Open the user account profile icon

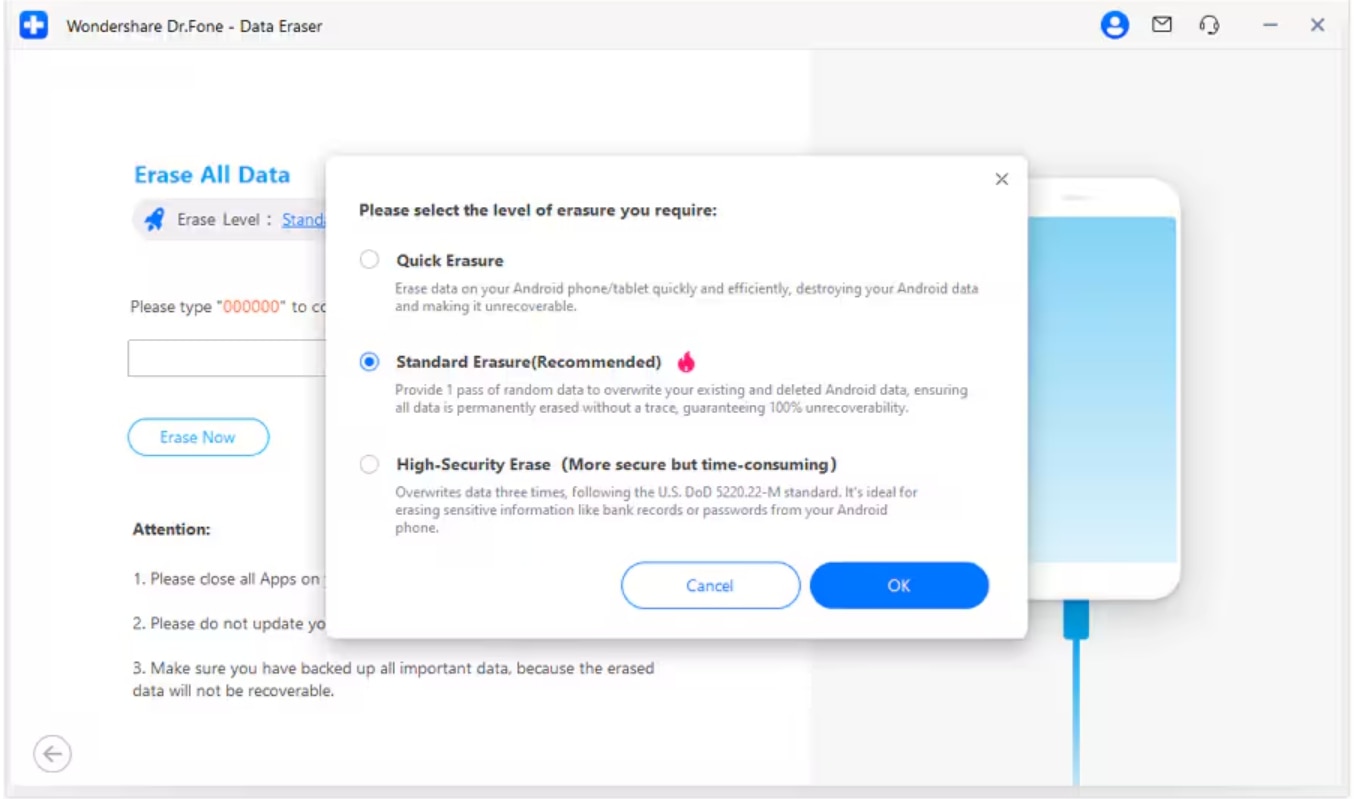pyautogui.click(x=1114, y=26)
